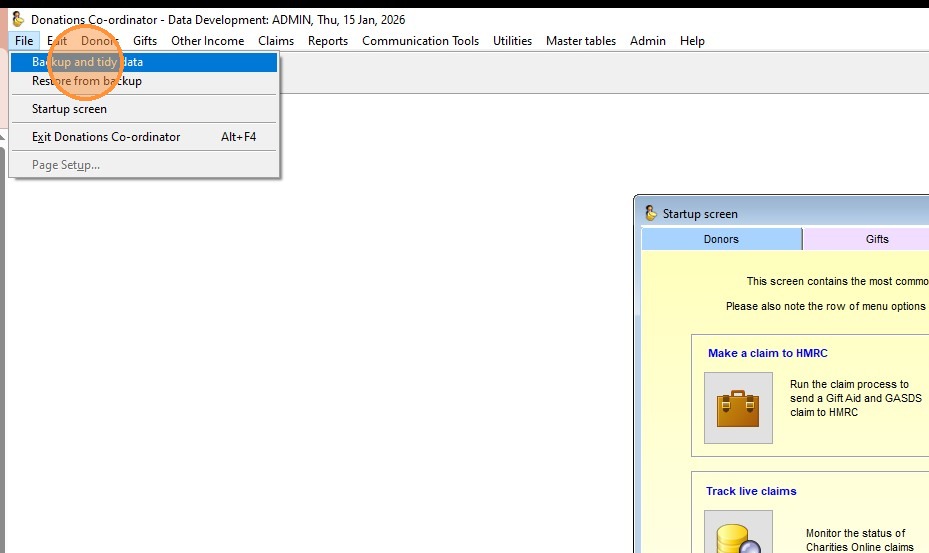Open the Claims menu
The height and width of the screenshot is (553, 929).
click(276, 41)
